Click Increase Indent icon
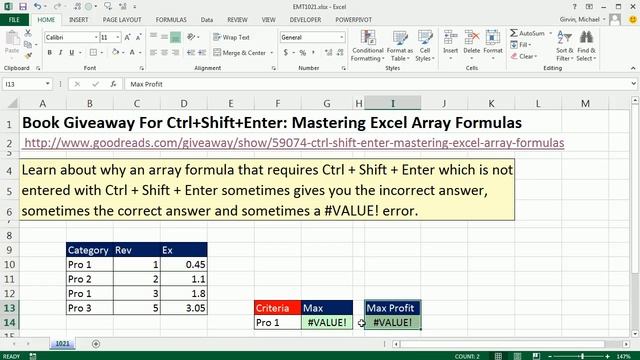The width and height of the screenshot is (640, 360). [202, 52]
